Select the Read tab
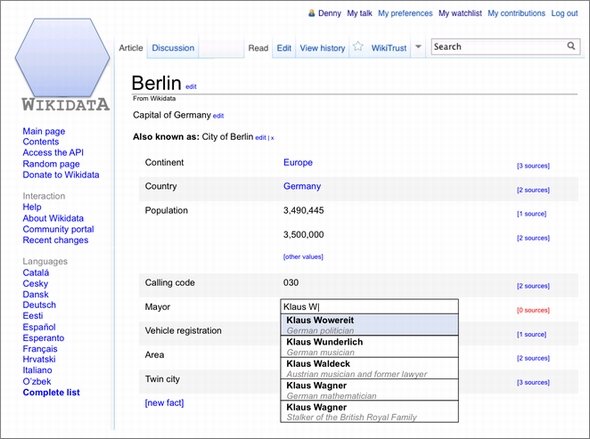 [258, 48]
